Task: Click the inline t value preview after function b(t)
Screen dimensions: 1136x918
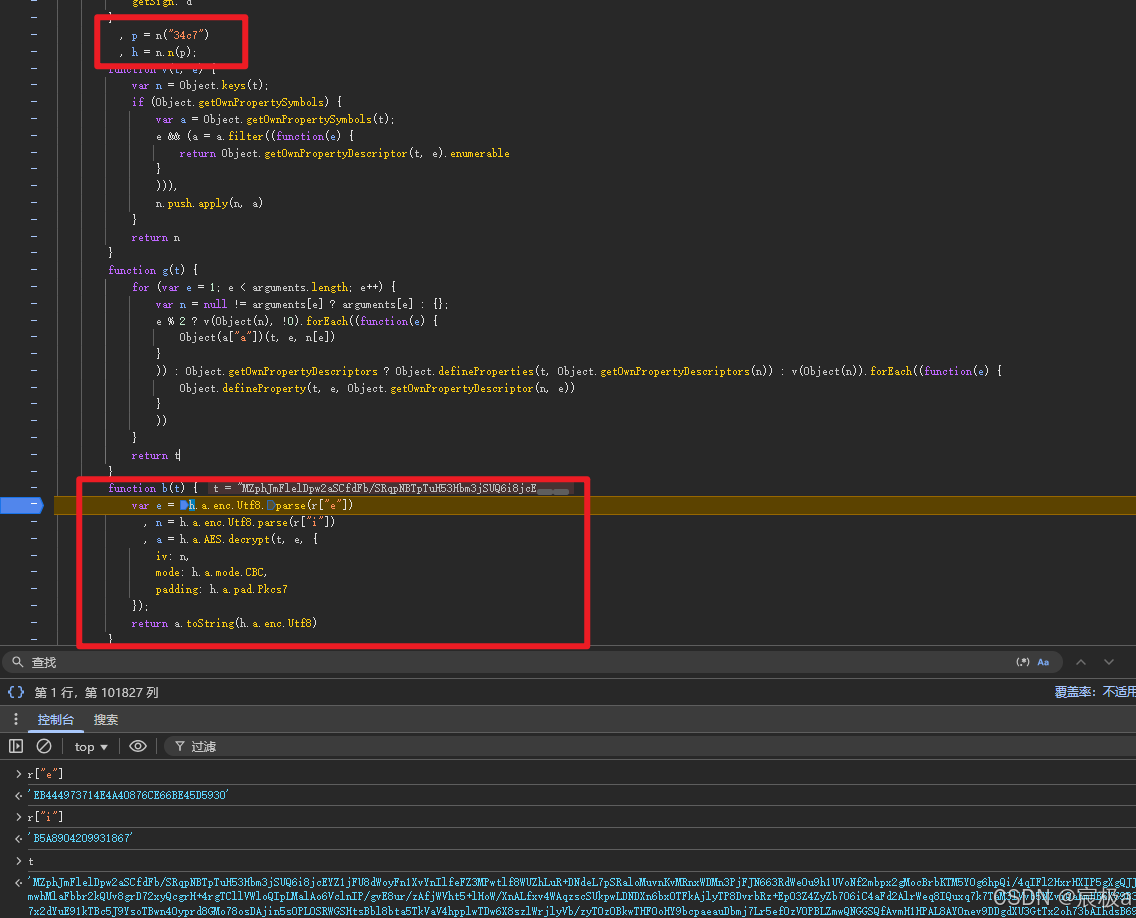Action: (x=390, y=488)
